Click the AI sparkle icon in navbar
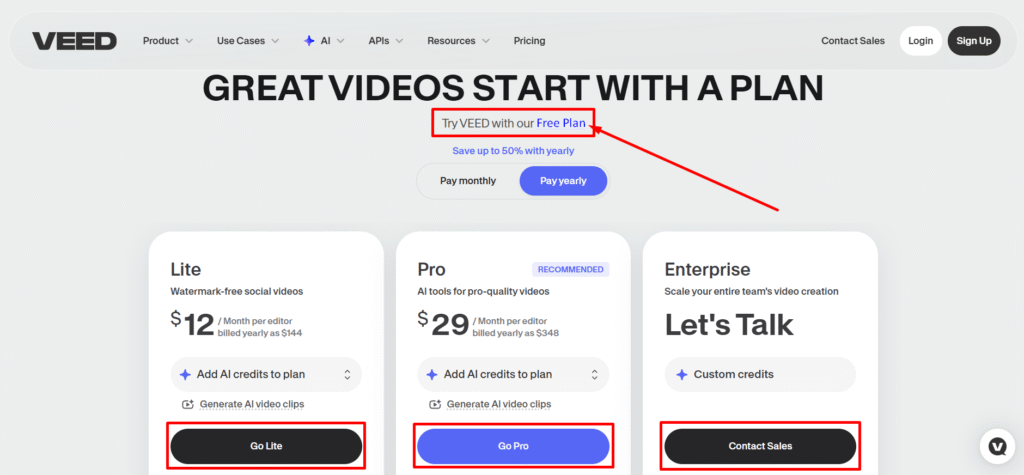 [309, 41]
